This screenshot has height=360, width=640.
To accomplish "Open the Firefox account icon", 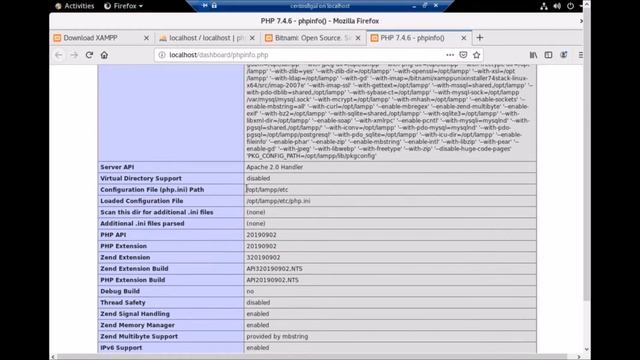I will click(564, 55).
